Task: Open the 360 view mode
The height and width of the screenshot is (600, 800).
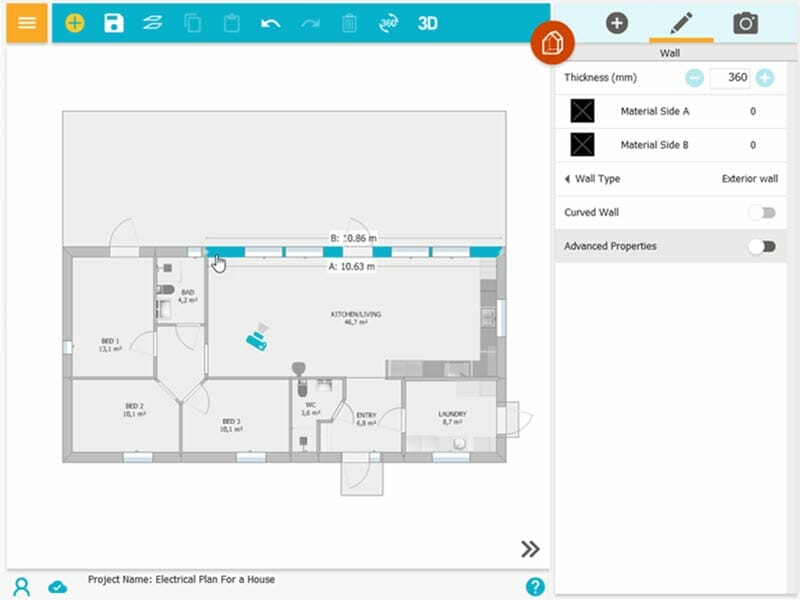Action: tap(390, 22)
